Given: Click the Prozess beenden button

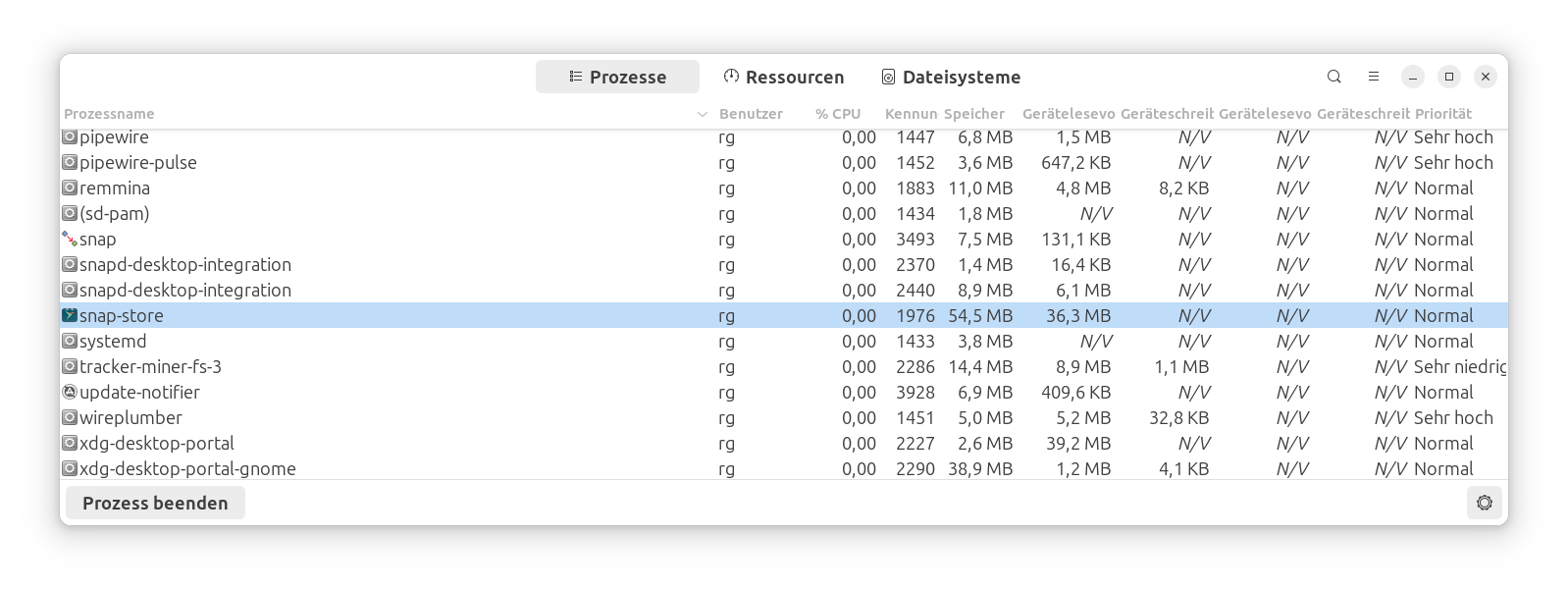Looking at the screenshot, I should 155,503.
